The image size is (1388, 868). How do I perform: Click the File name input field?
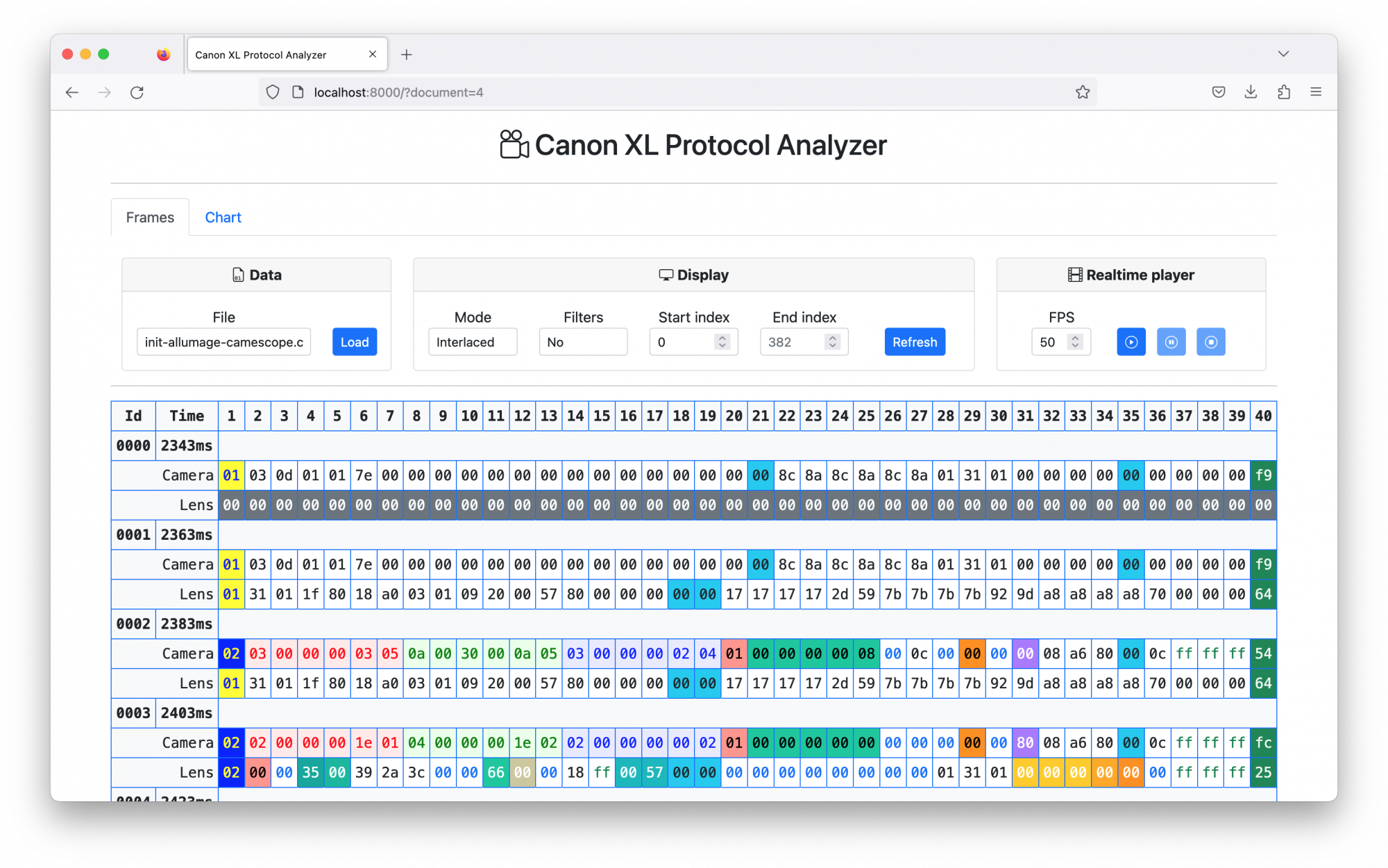tap(223, 342)
